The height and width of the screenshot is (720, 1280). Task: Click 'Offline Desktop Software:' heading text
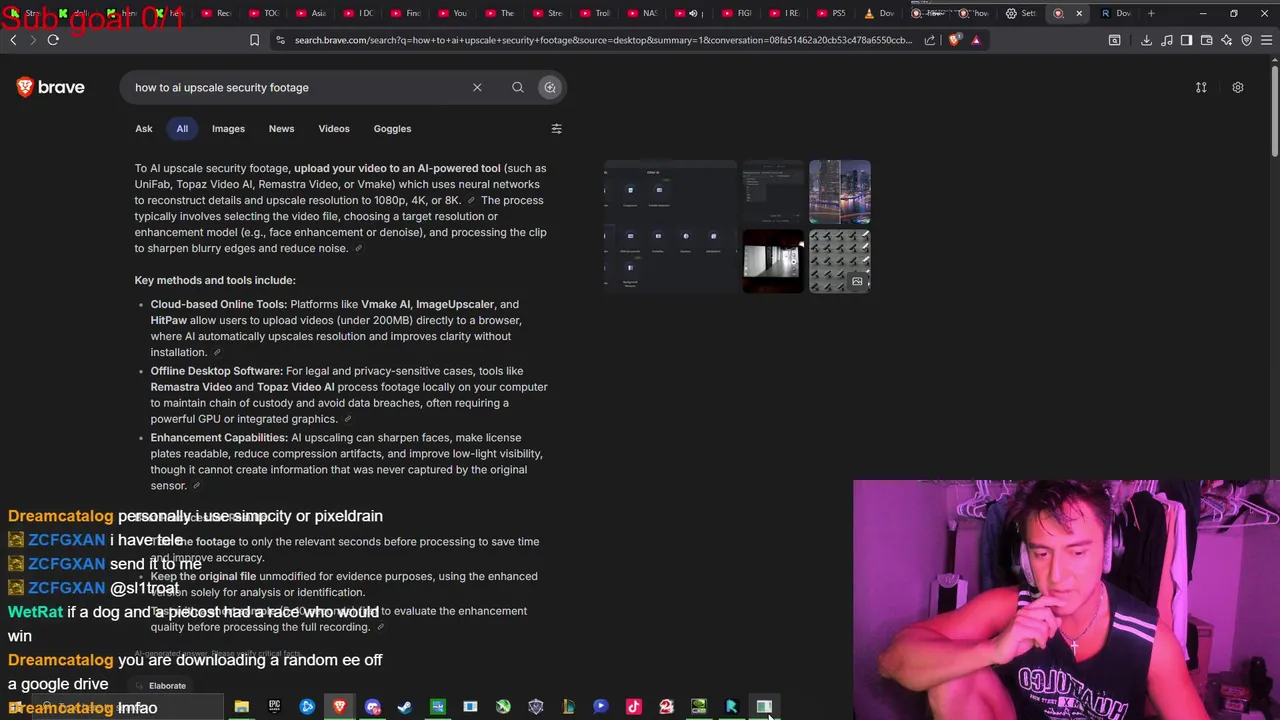point(217,371)
